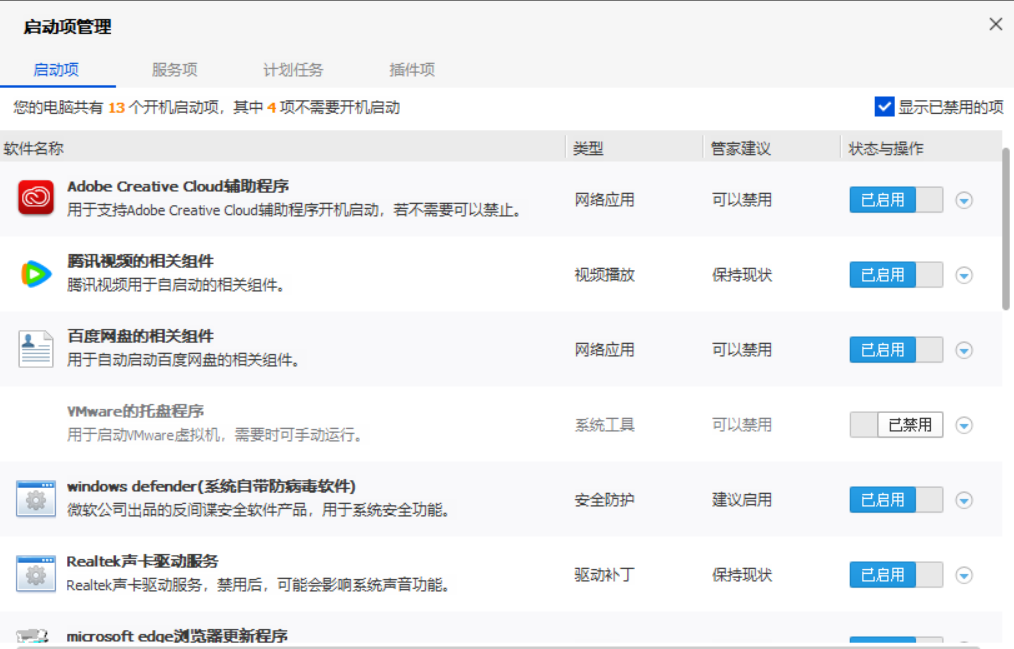This screenshot has height=649, width=1014.
Task: Click the 类型 column header
Action: [x=588, y=149]
